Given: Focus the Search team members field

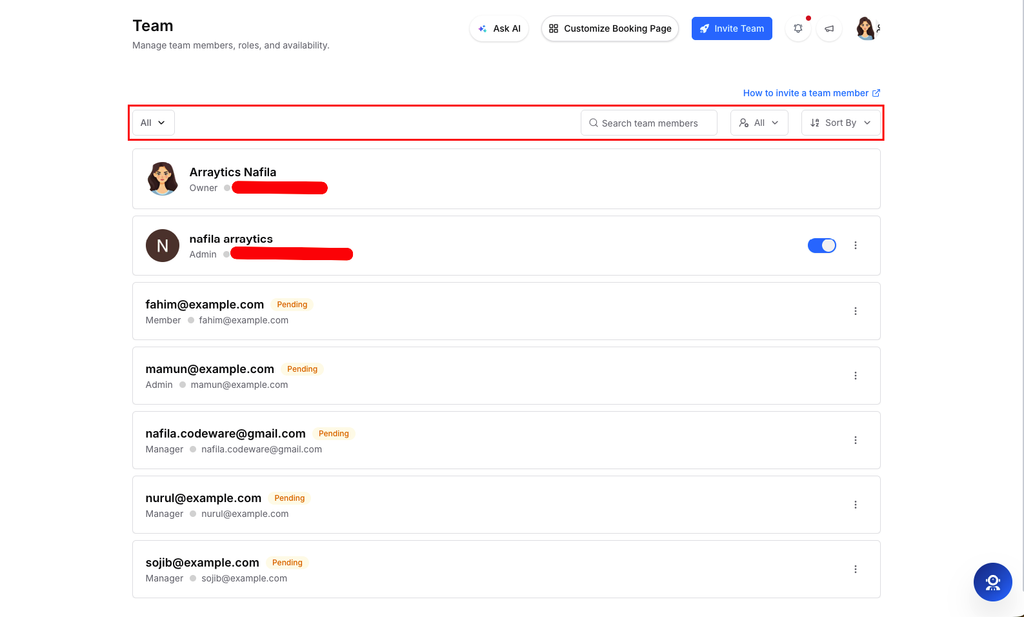Looking at the screenshot, I should point(648,123).
